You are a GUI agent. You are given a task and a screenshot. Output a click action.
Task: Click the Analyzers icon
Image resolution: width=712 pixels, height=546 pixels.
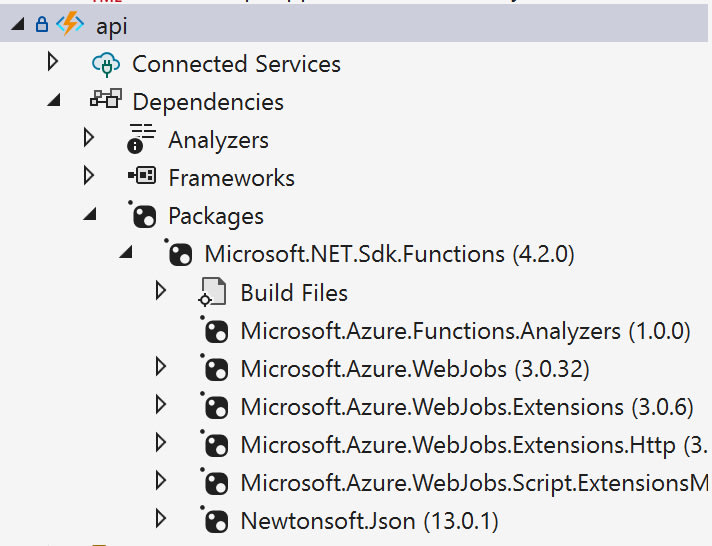[x=142, y=140]
